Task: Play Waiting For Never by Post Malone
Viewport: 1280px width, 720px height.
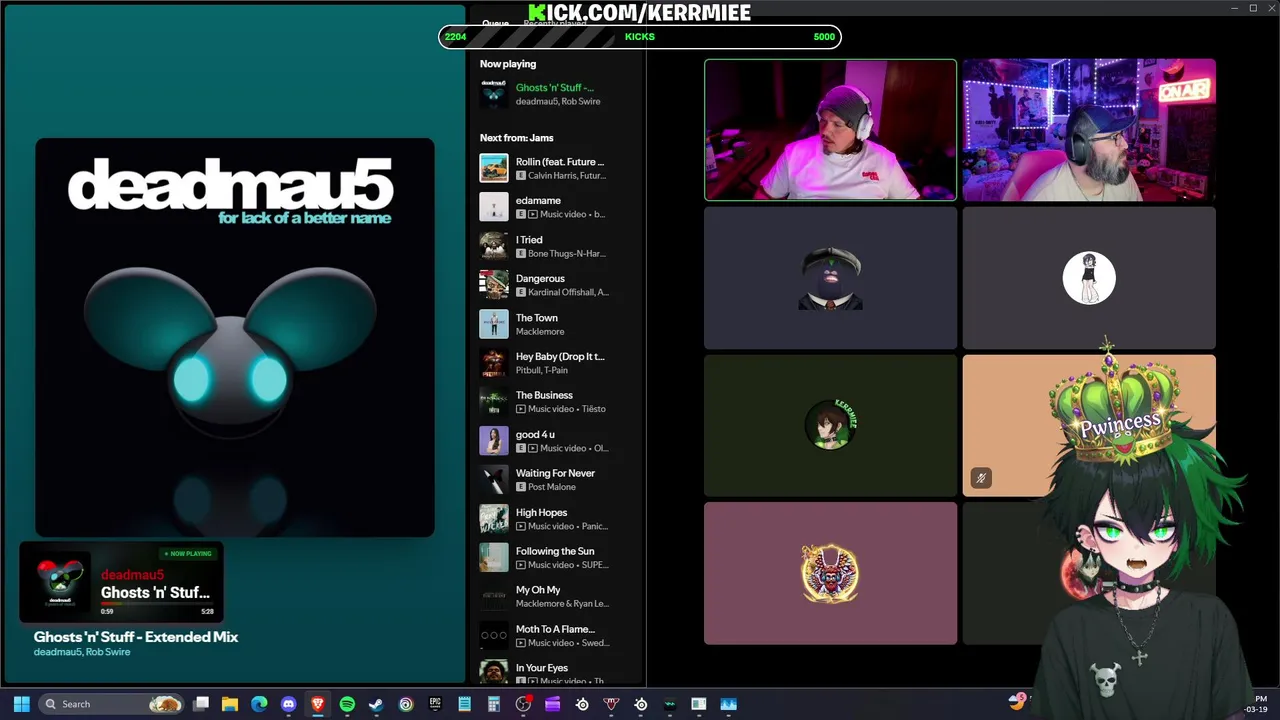Action: pyautogui.click(x=556, y=480)
